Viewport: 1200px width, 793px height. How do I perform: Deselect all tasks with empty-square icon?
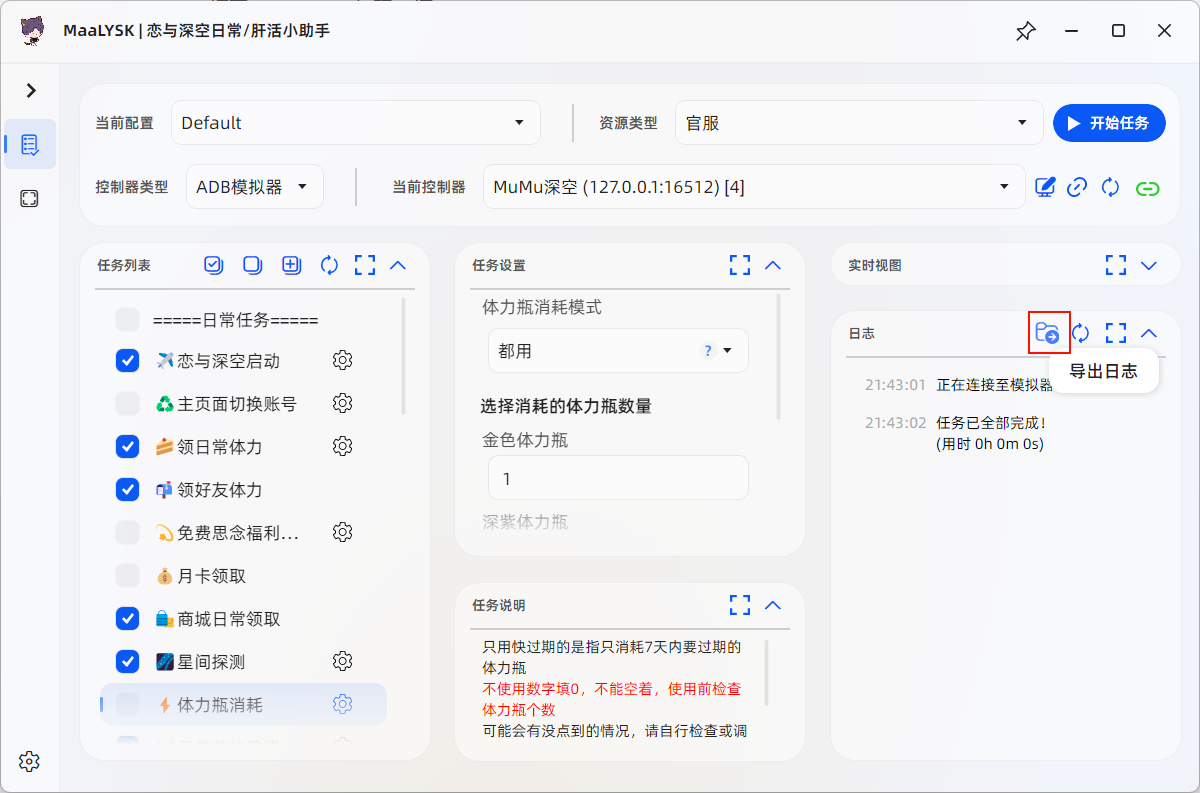[x=252, y=265]
